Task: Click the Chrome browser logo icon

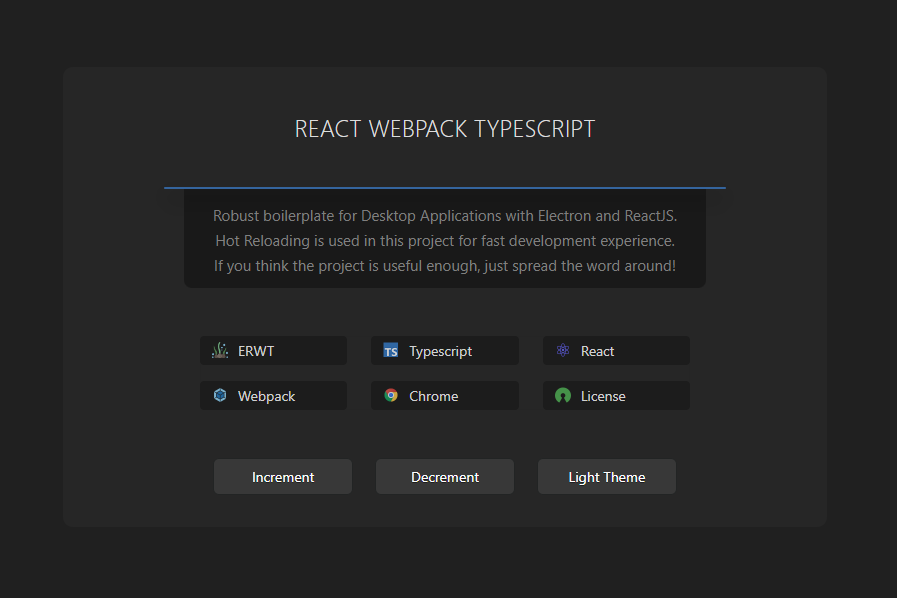Action: click(391, 395)
